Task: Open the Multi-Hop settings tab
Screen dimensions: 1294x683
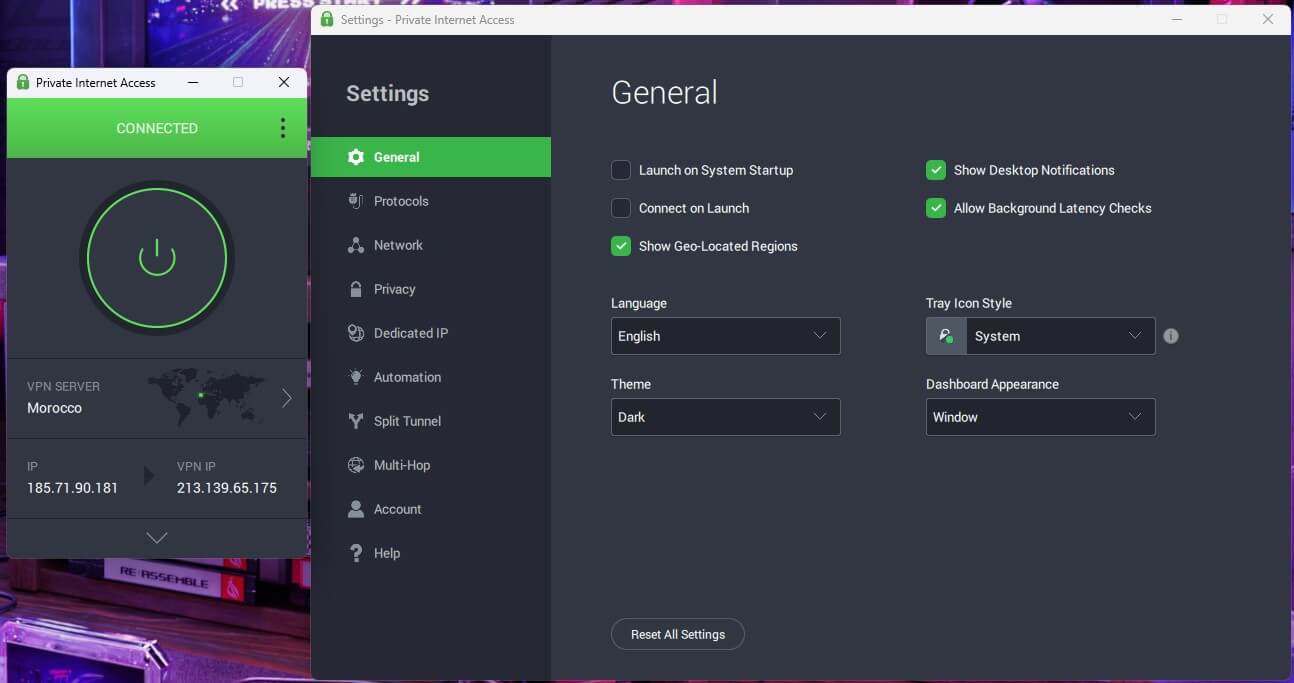Action: point(431,465)
